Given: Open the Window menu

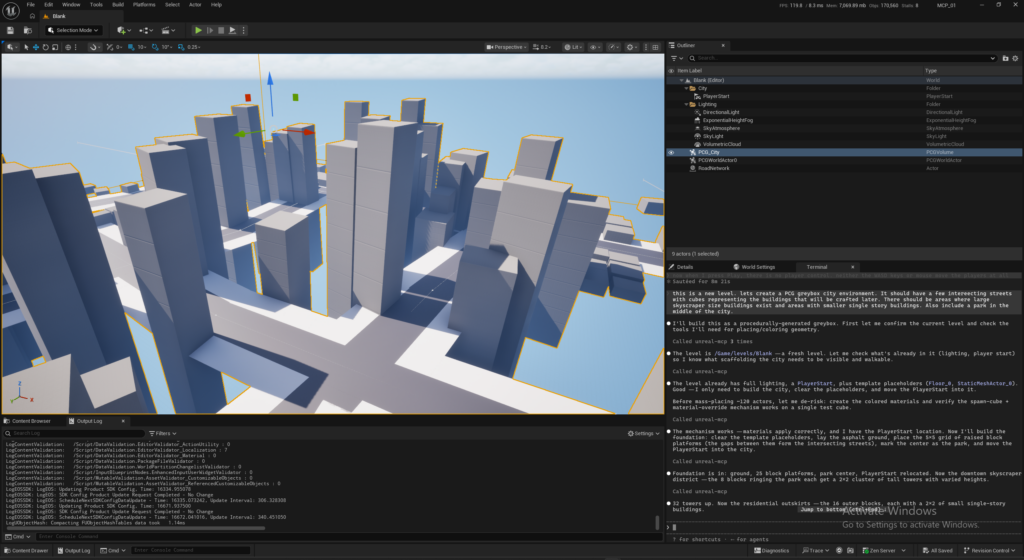Looking at the screenshot, I should point(71,5).
